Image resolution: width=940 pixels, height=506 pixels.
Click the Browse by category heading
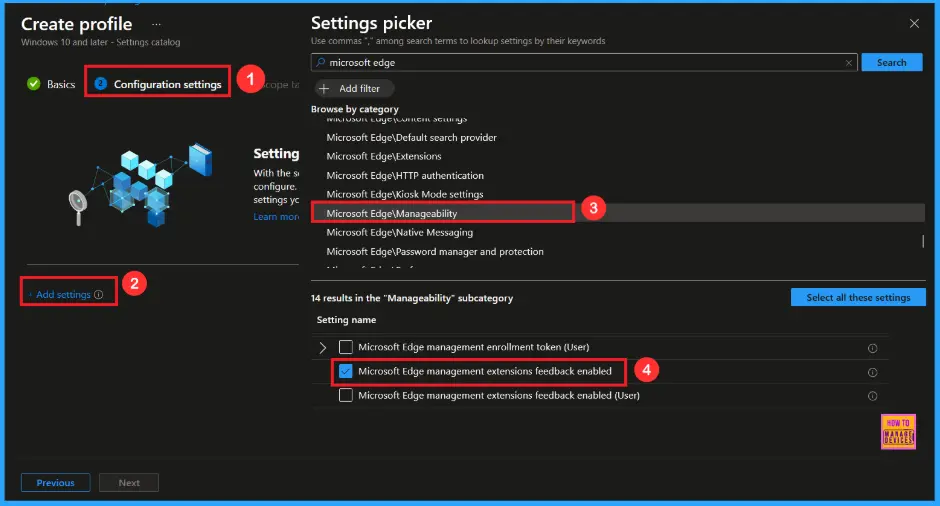coord(354,109)
